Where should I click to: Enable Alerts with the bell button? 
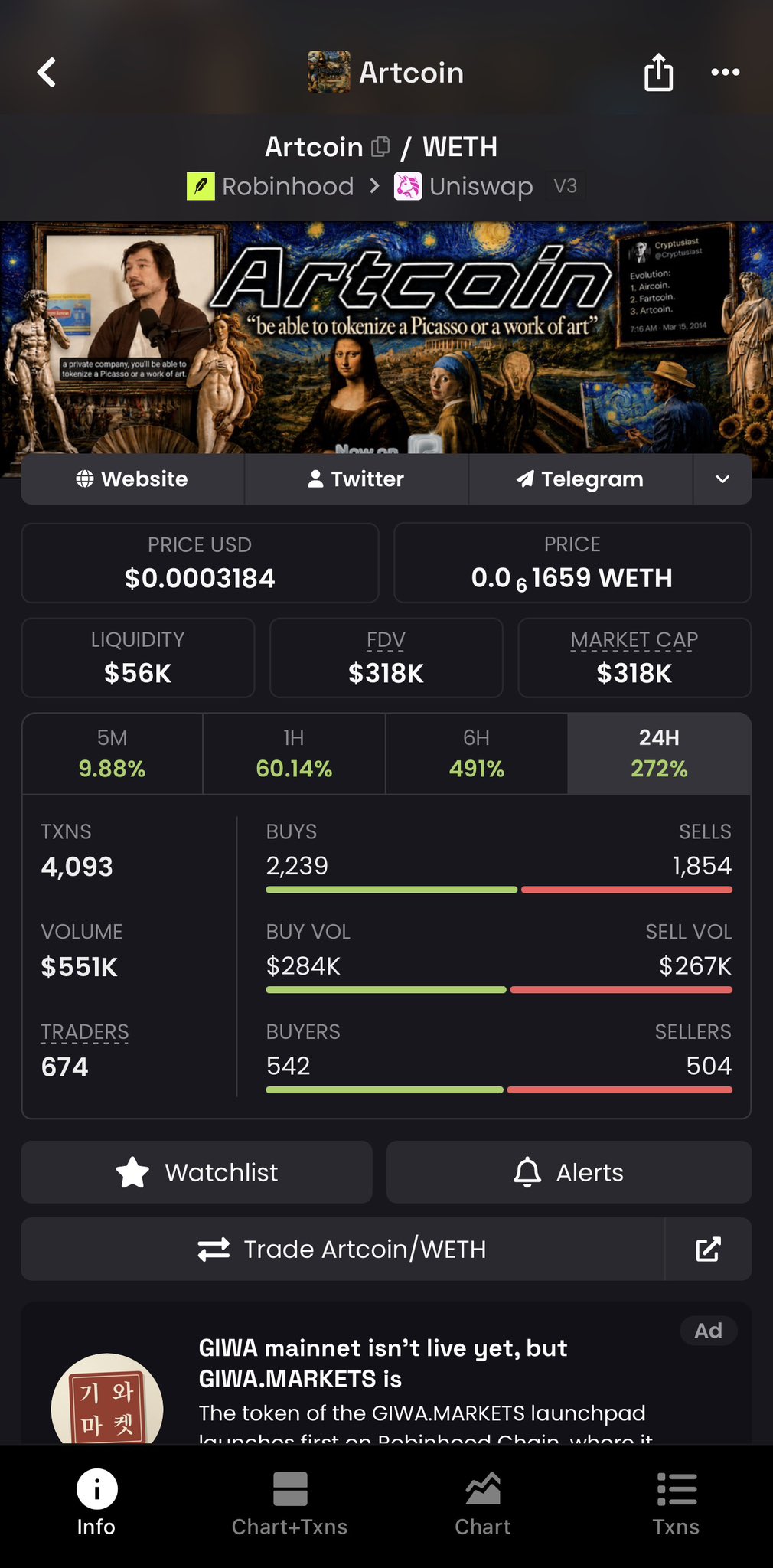(x=569, y=1172)
